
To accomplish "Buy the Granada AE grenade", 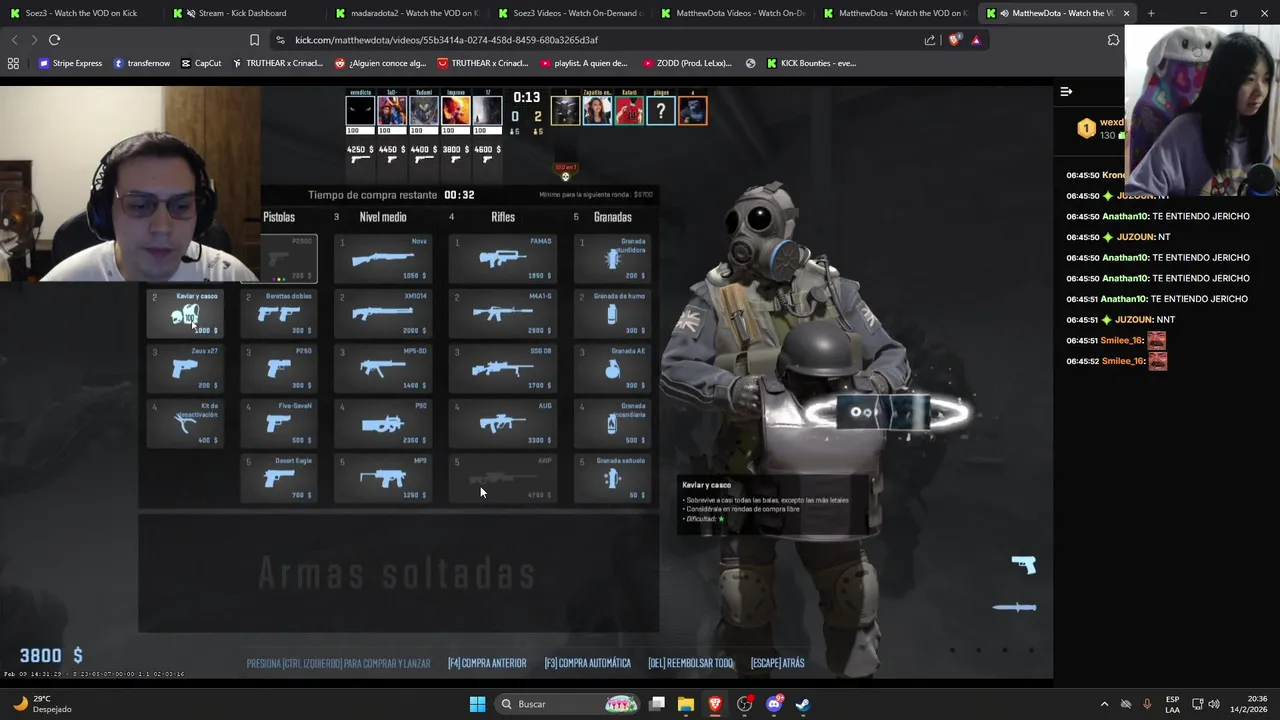I will tap(613, 368).
